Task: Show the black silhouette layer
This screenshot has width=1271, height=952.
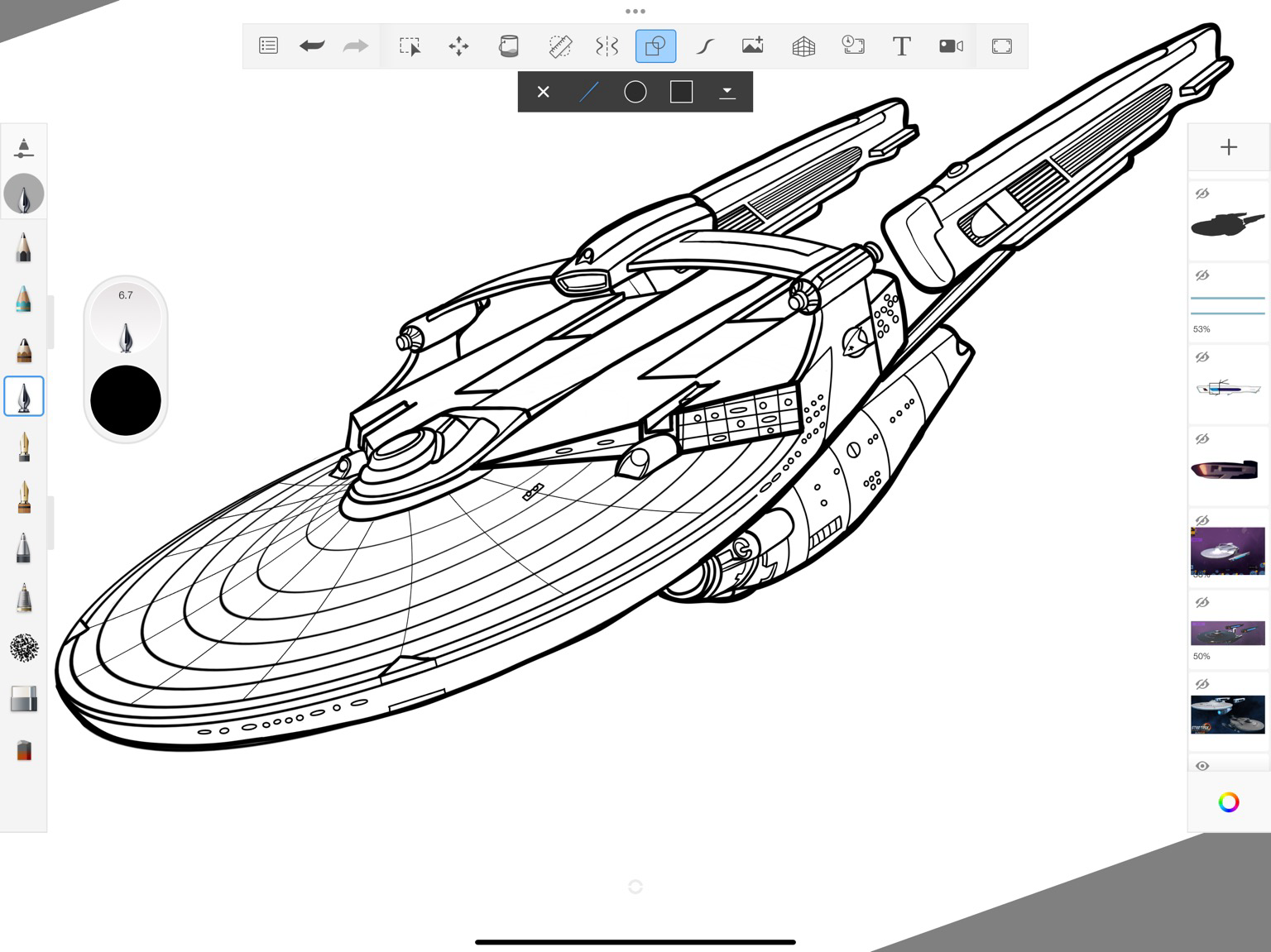Action: pos(1202,194)
